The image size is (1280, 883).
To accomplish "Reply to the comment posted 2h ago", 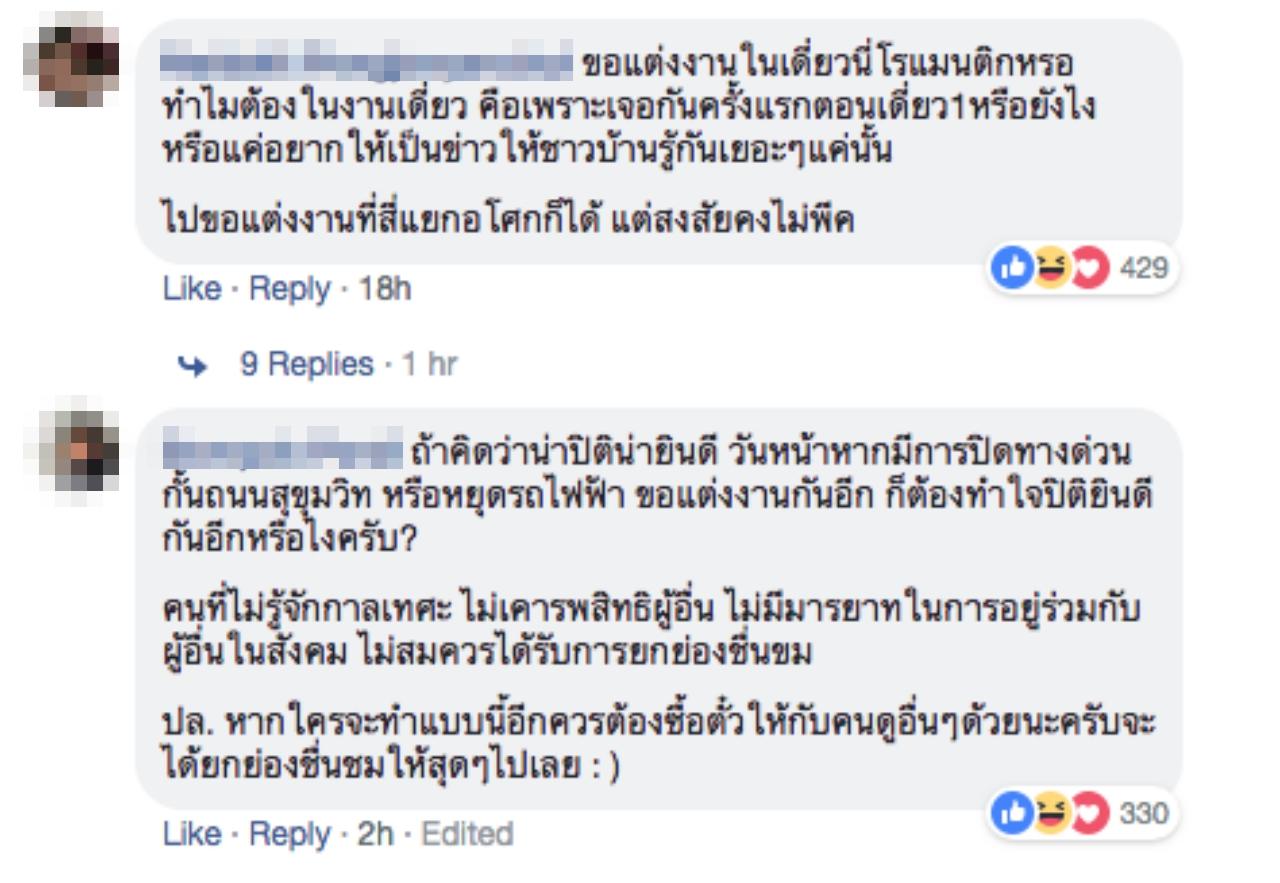I will tap(289, 834).
